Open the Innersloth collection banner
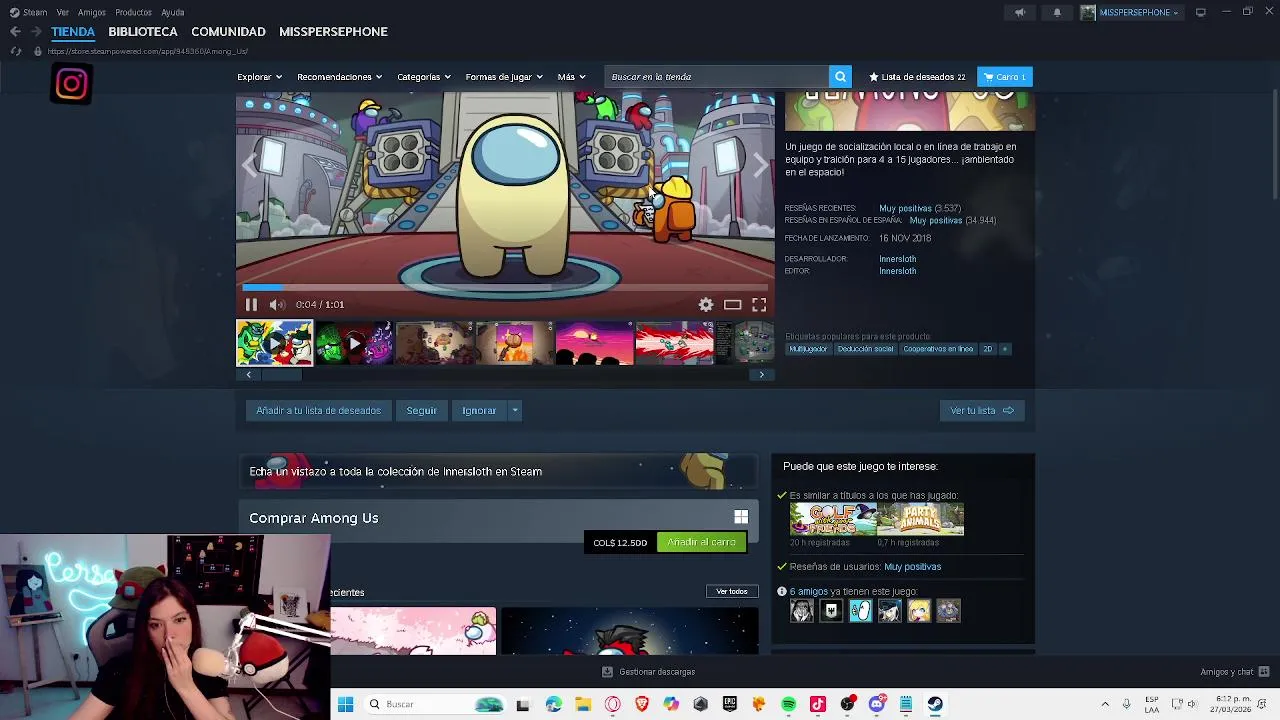The width and height of the screenshot is (1280, 720). coord(497,471)
